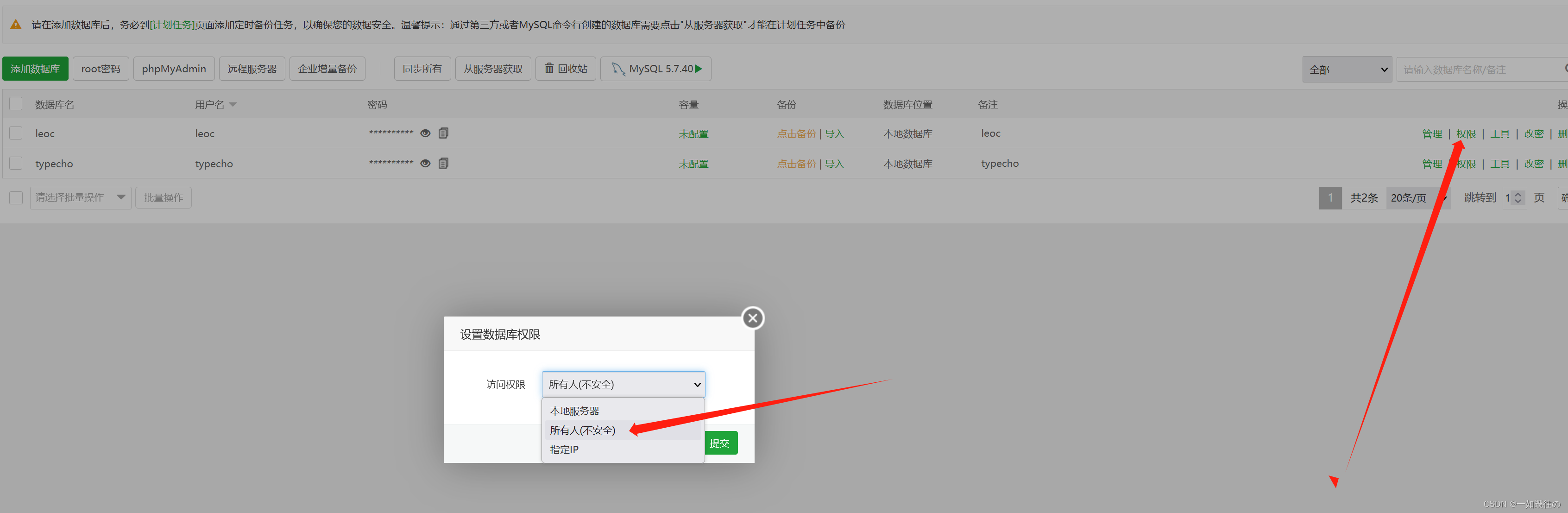This screenshot has width=1568, height=513.
Task: Reveal typecho password with eye icon
Action: point(426,163)
